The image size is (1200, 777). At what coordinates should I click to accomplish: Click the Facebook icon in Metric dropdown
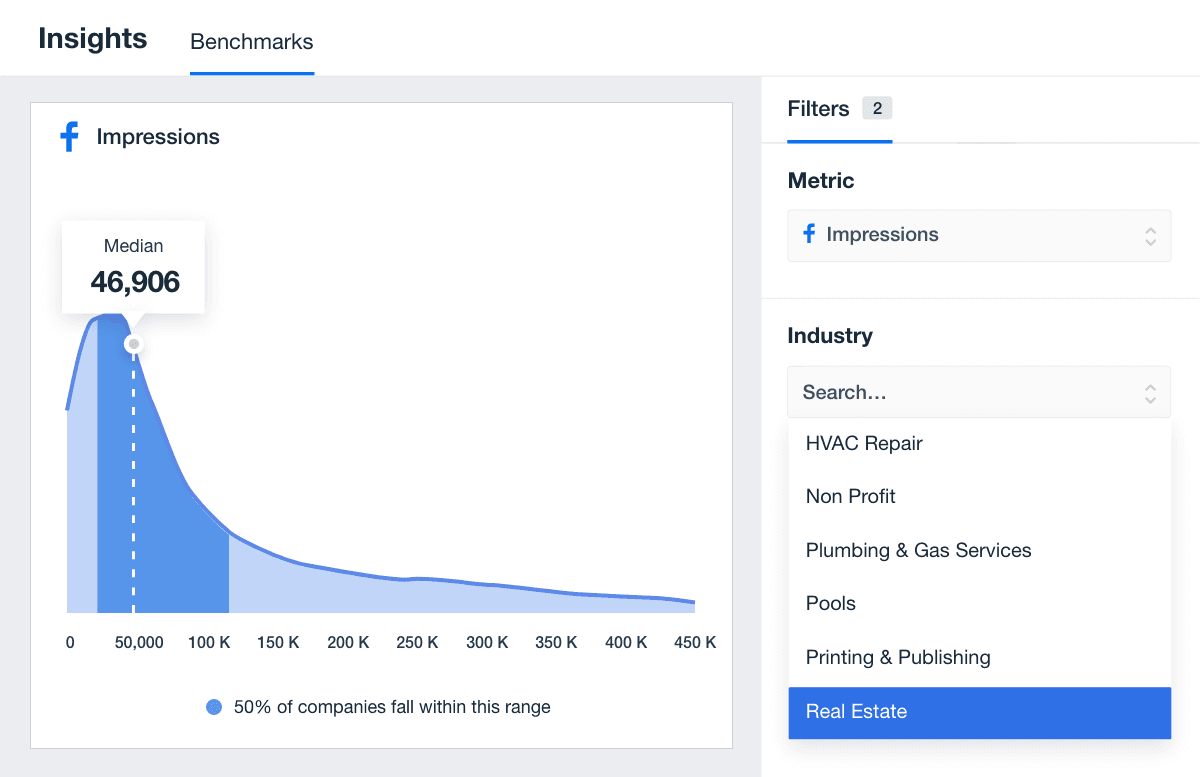809,234
